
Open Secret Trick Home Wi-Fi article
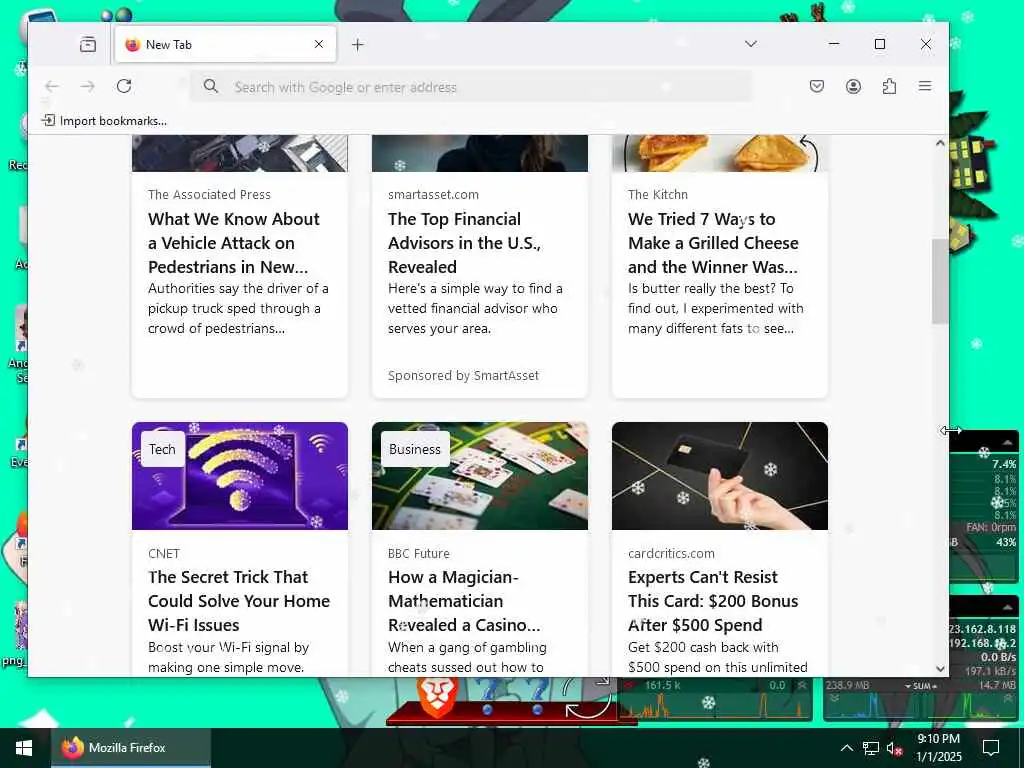pos(239,601)
